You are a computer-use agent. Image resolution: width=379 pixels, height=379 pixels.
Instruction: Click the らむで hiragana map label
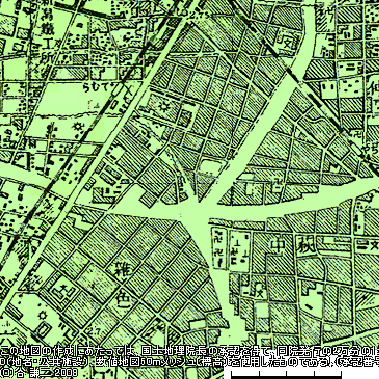click(x=99, y=89)
